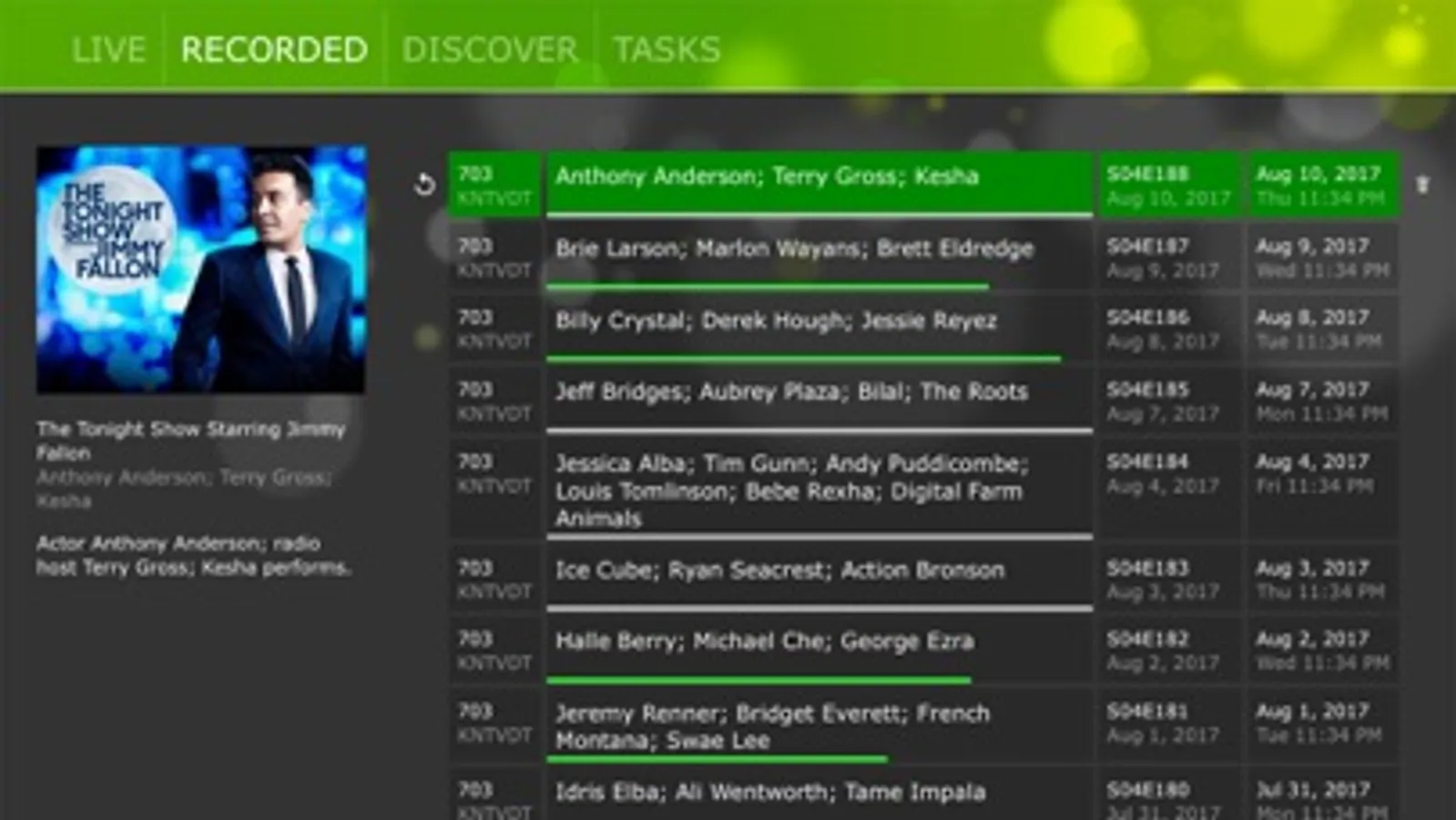Select Brie Larson; Marlon Wayans; Brett Eldredge
1456x820 pixels.
click(x=820, y=257)
